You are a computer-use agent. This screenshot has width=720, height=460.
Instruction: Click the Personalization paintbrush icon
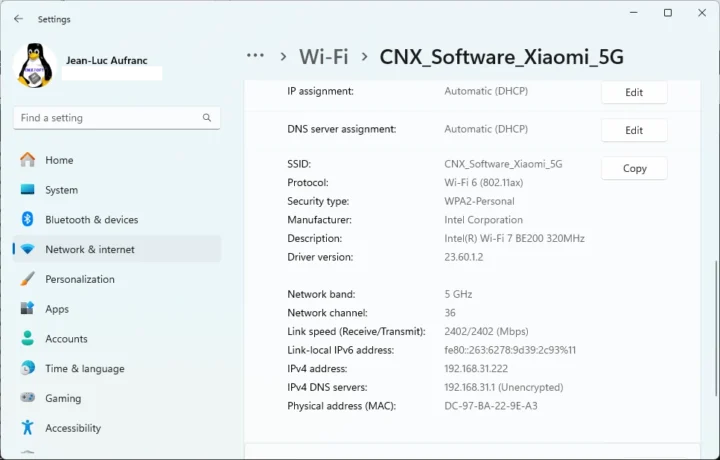(28, 279)
